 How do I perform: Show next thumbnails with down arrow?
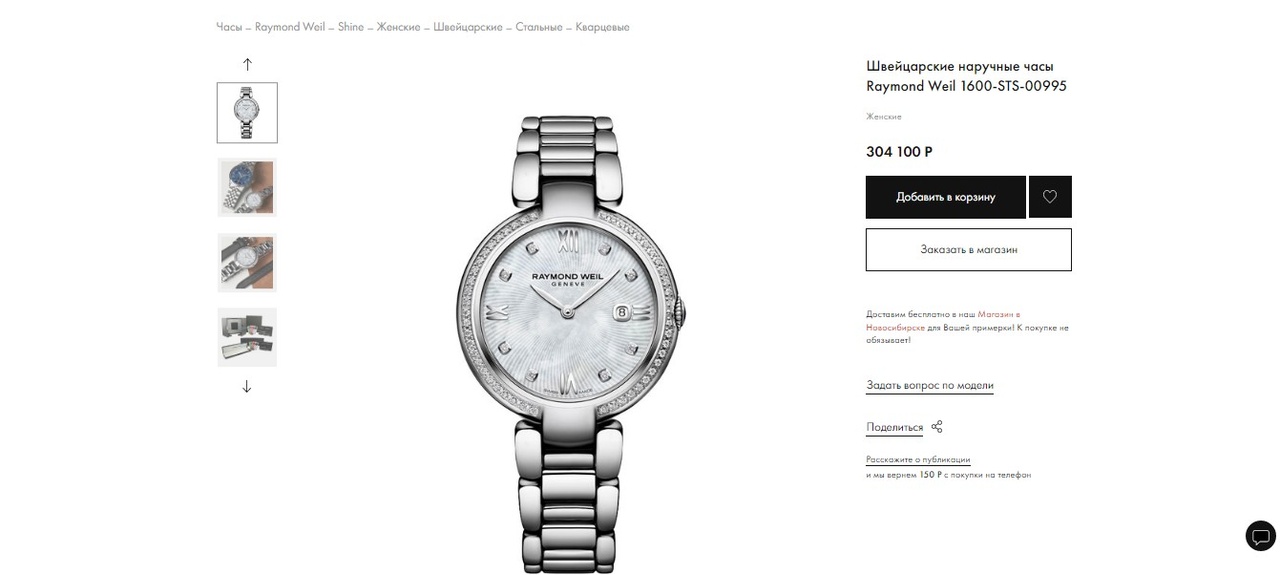point(247,386)
